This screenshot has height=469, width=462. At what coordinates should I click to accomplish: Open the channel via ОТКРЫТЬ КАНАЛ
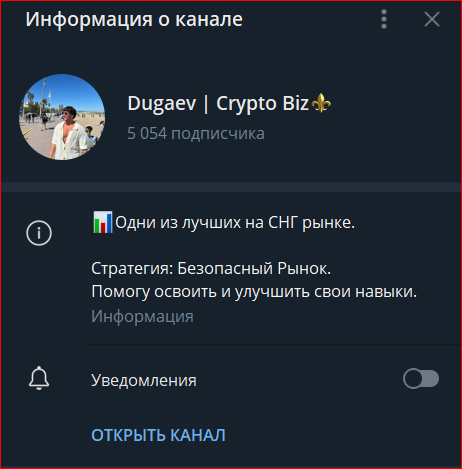click(158, 435)
